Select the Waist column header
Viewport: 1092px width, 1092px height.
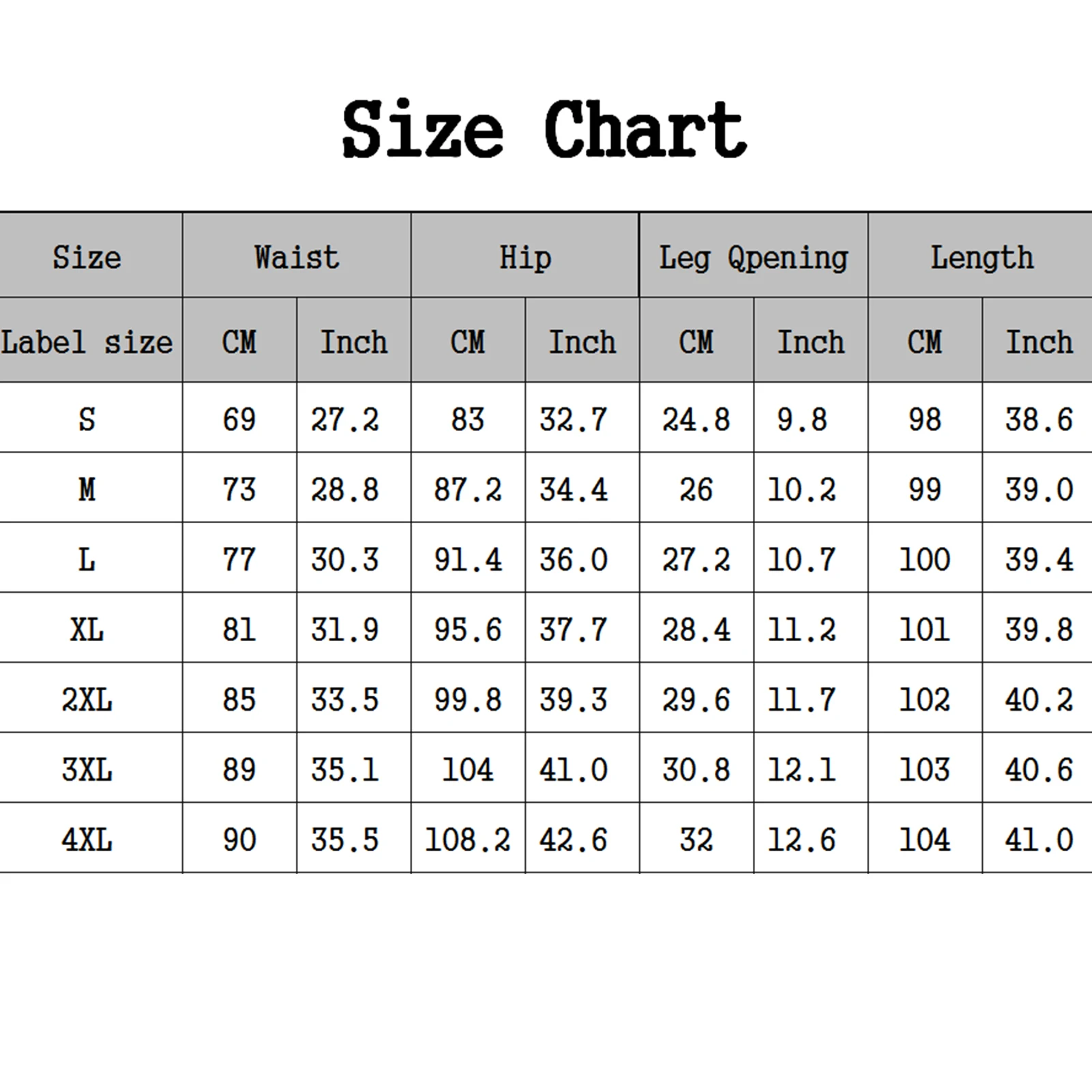[x=297, y=257]
